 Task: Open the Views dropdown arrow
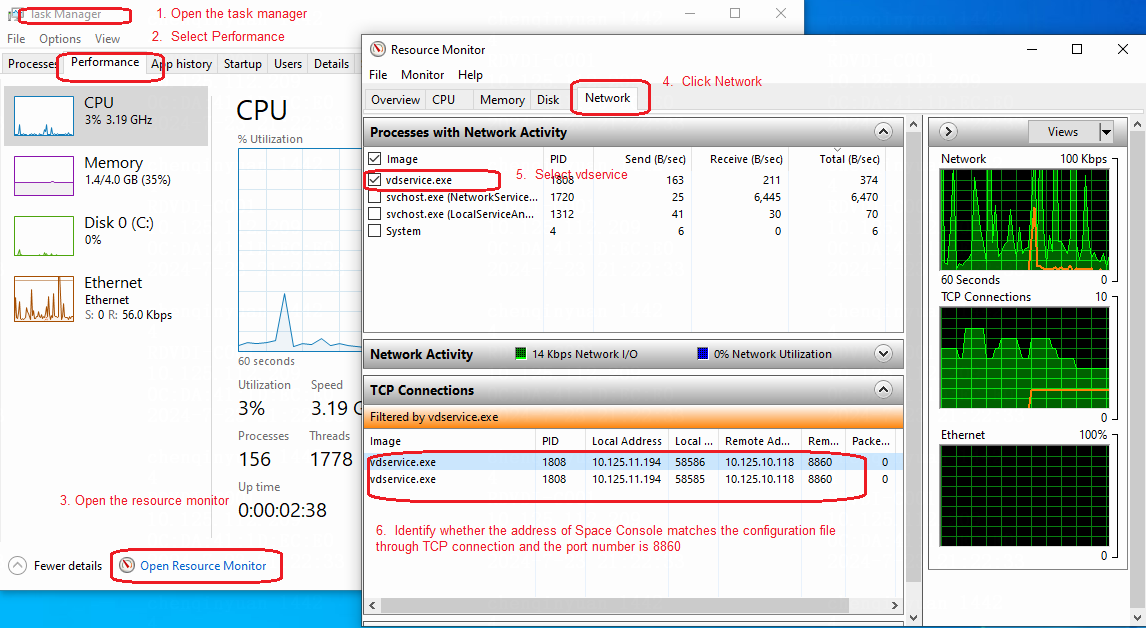click(1106, 132)
